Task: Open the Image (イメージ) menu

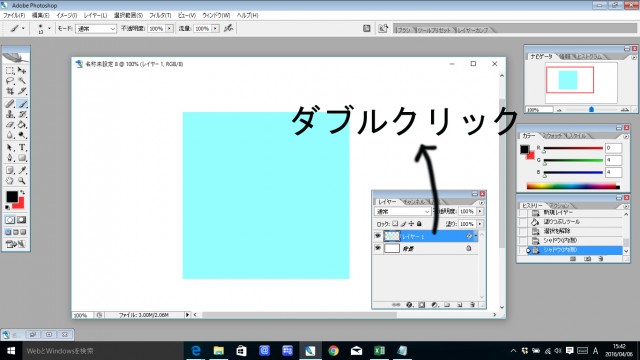Action: [67, 15]
